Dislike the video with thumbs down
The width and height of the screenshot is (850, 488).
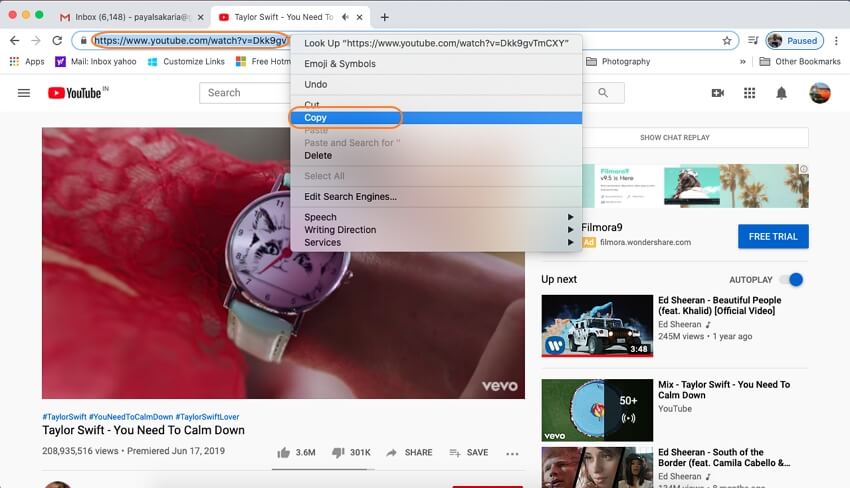point(338,452)
